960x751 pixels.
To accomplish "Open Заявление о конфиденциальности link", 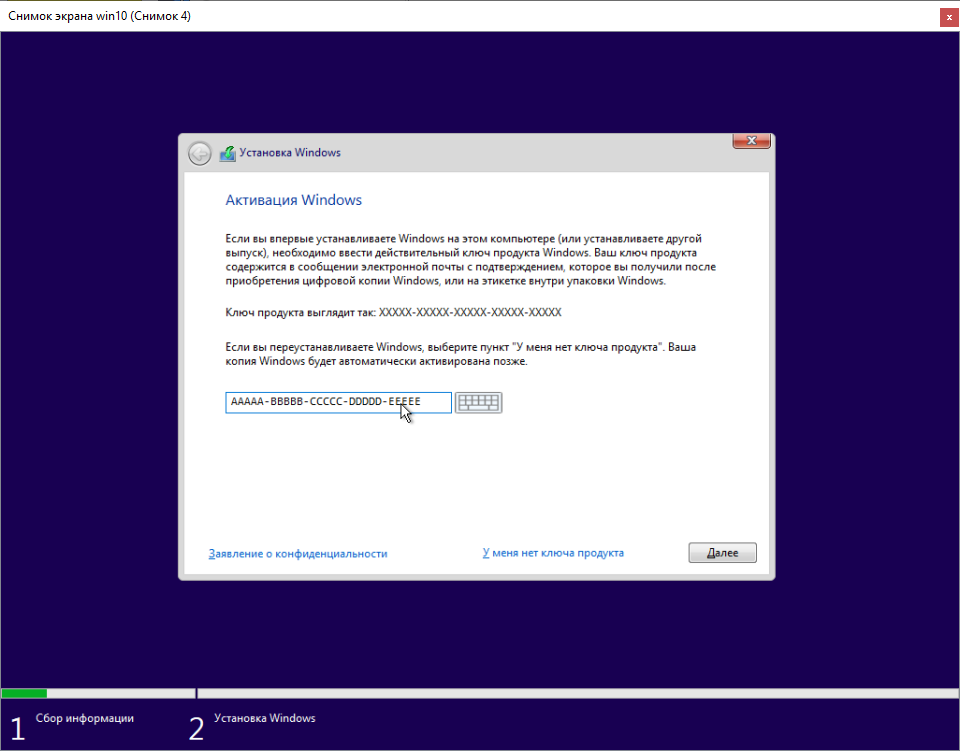I will [x=298, y=553].
